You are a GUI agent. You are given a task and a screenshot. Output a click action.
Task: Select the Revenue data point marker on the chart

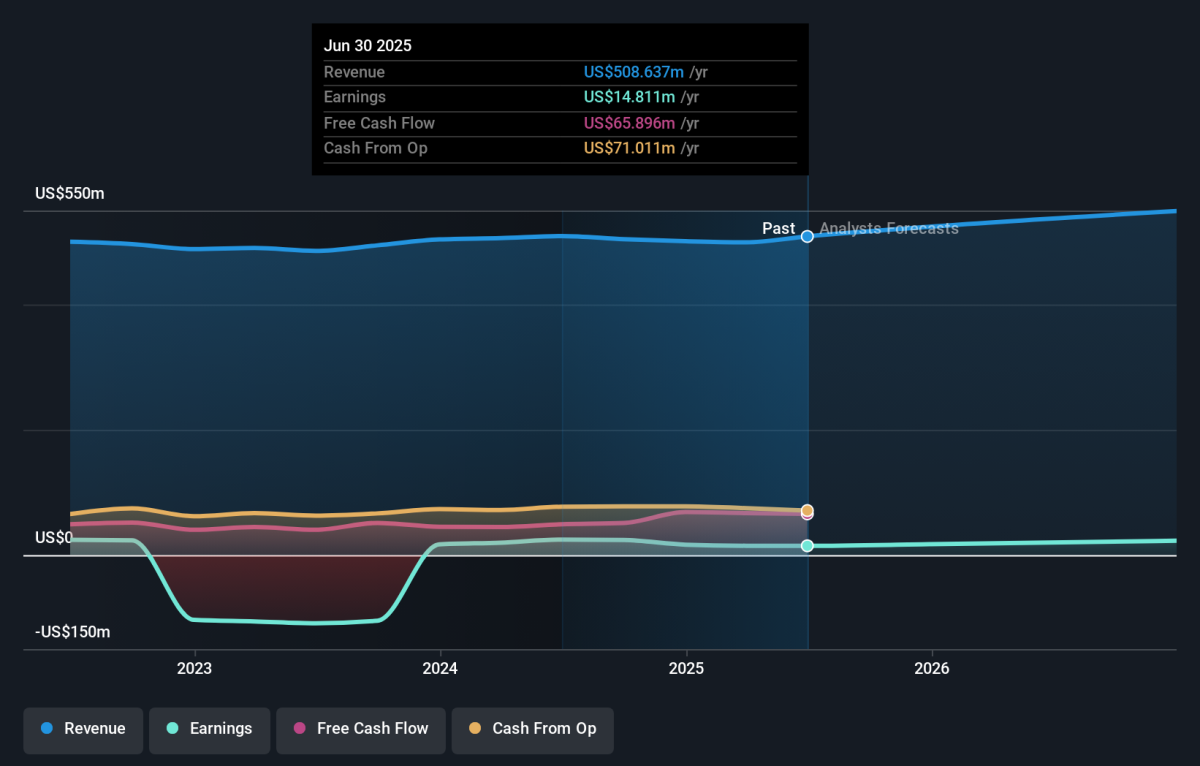click(x=807, y=237)
